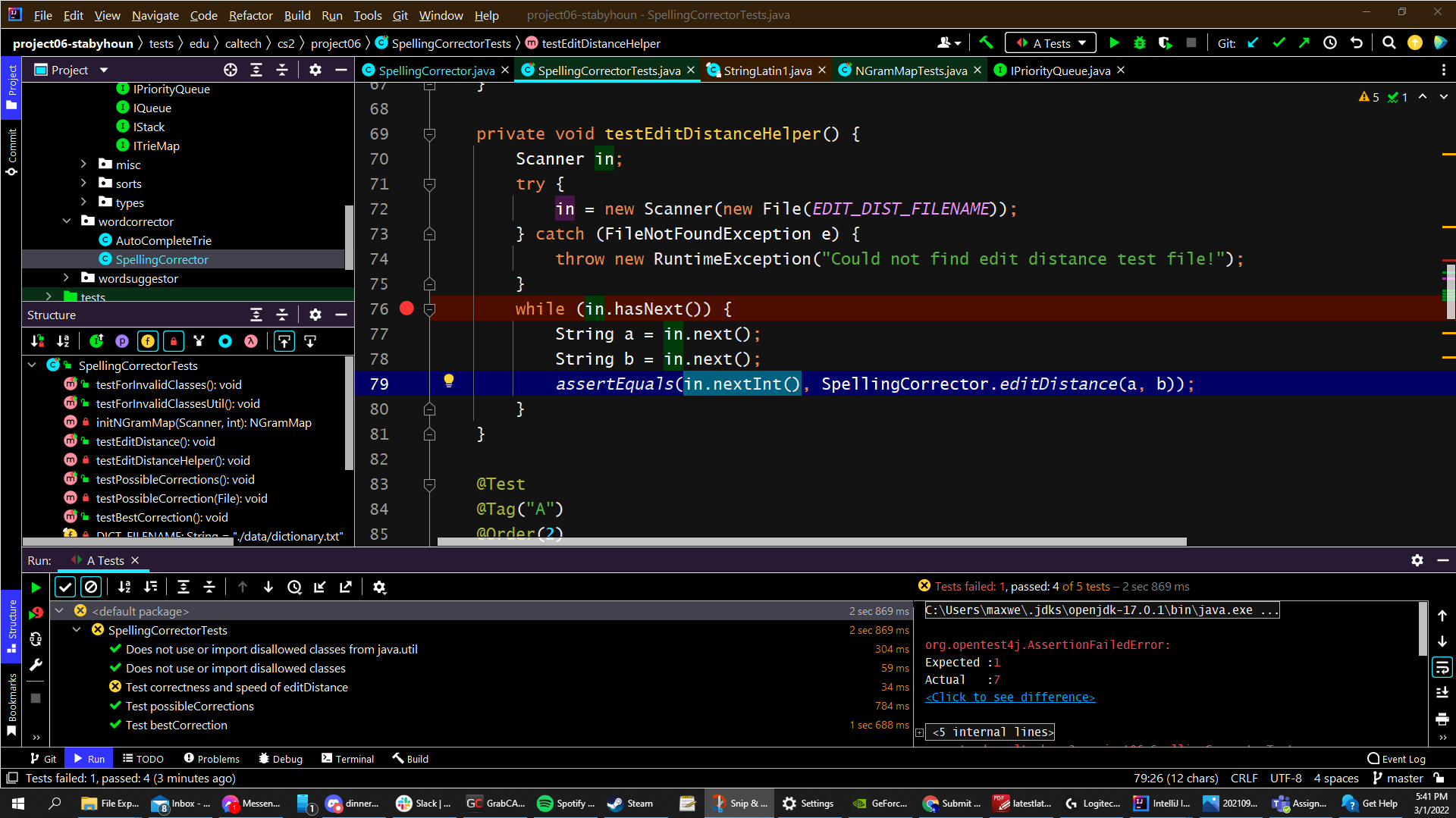Toggle the Show Passed tests checkmark
The image size is (1456, 818).
click(65, 587)
